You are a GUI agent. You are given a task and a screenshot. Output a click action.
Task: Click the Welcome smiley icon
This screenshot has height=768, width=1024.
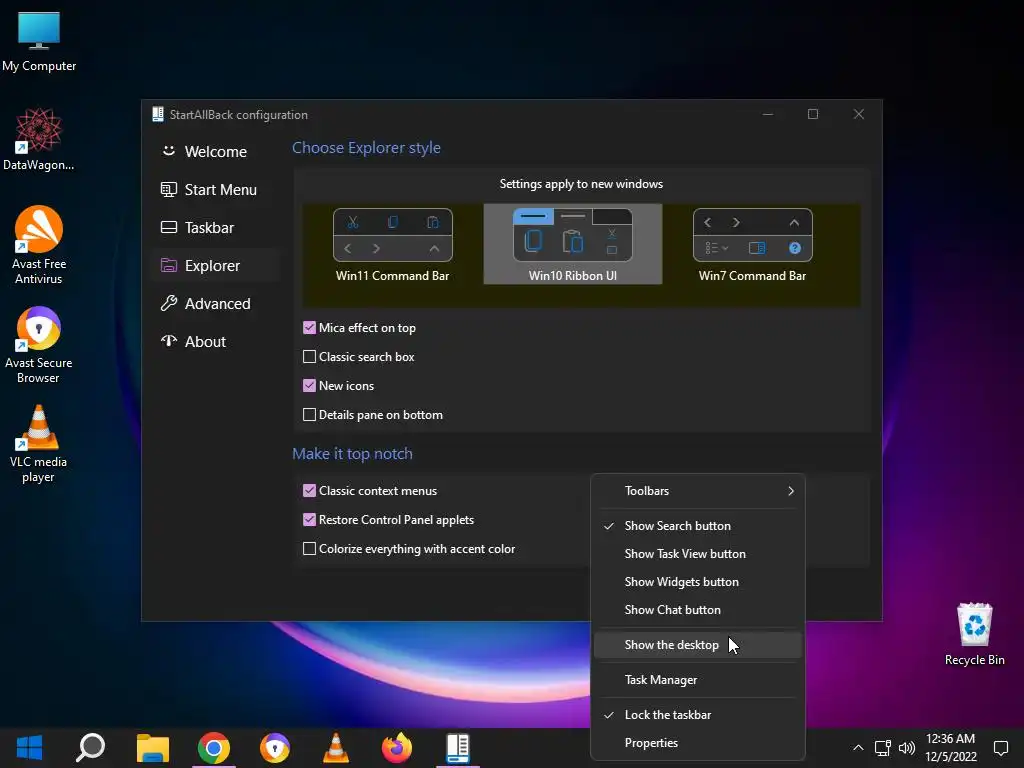pos(168,151)
